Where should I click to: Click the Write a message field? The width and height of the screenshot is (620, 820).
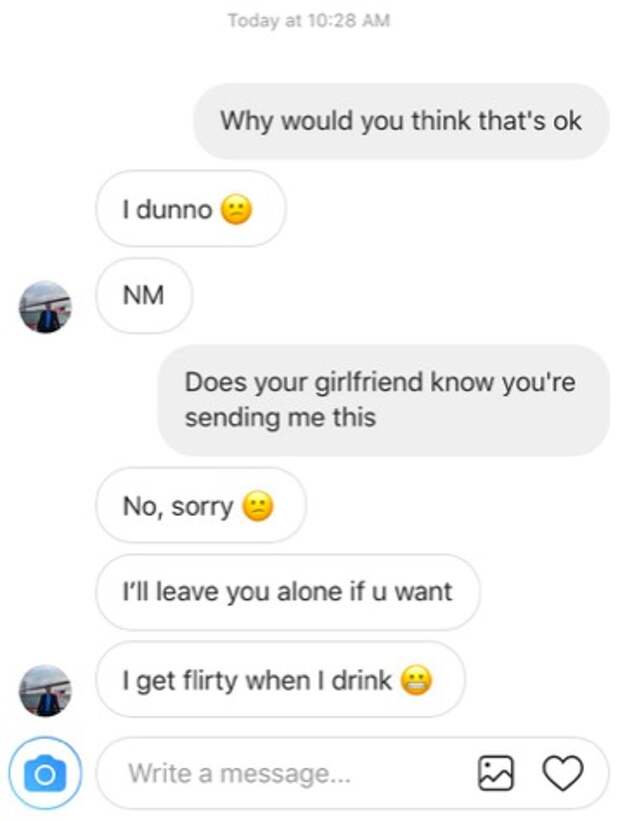point(352,773)
